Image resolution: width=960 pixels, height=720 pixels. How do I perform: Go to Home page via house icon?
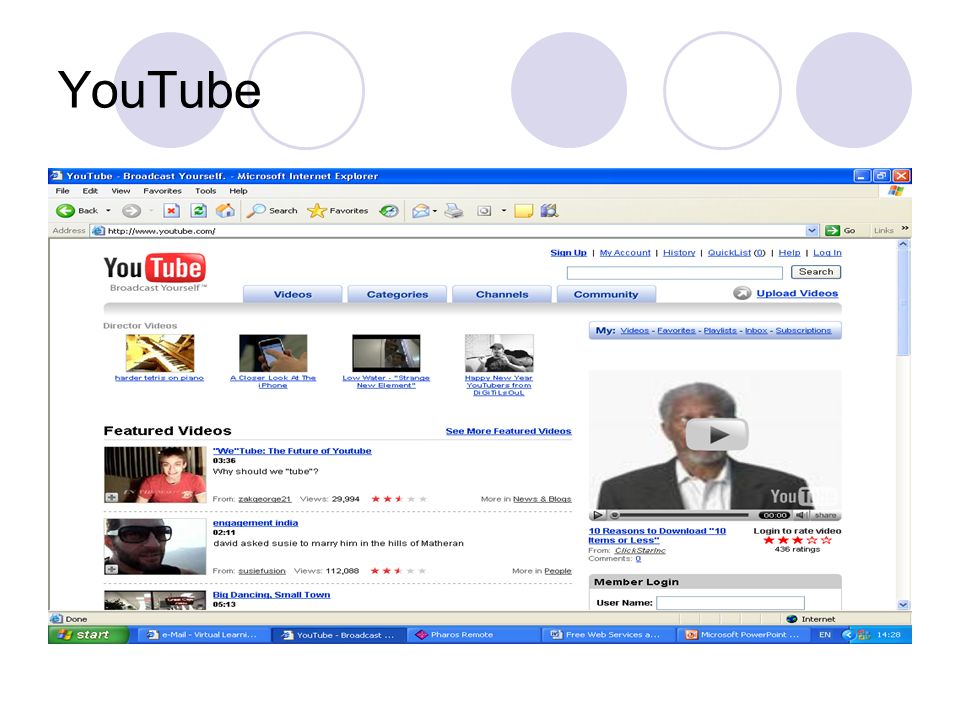click(x=225, y=211)
